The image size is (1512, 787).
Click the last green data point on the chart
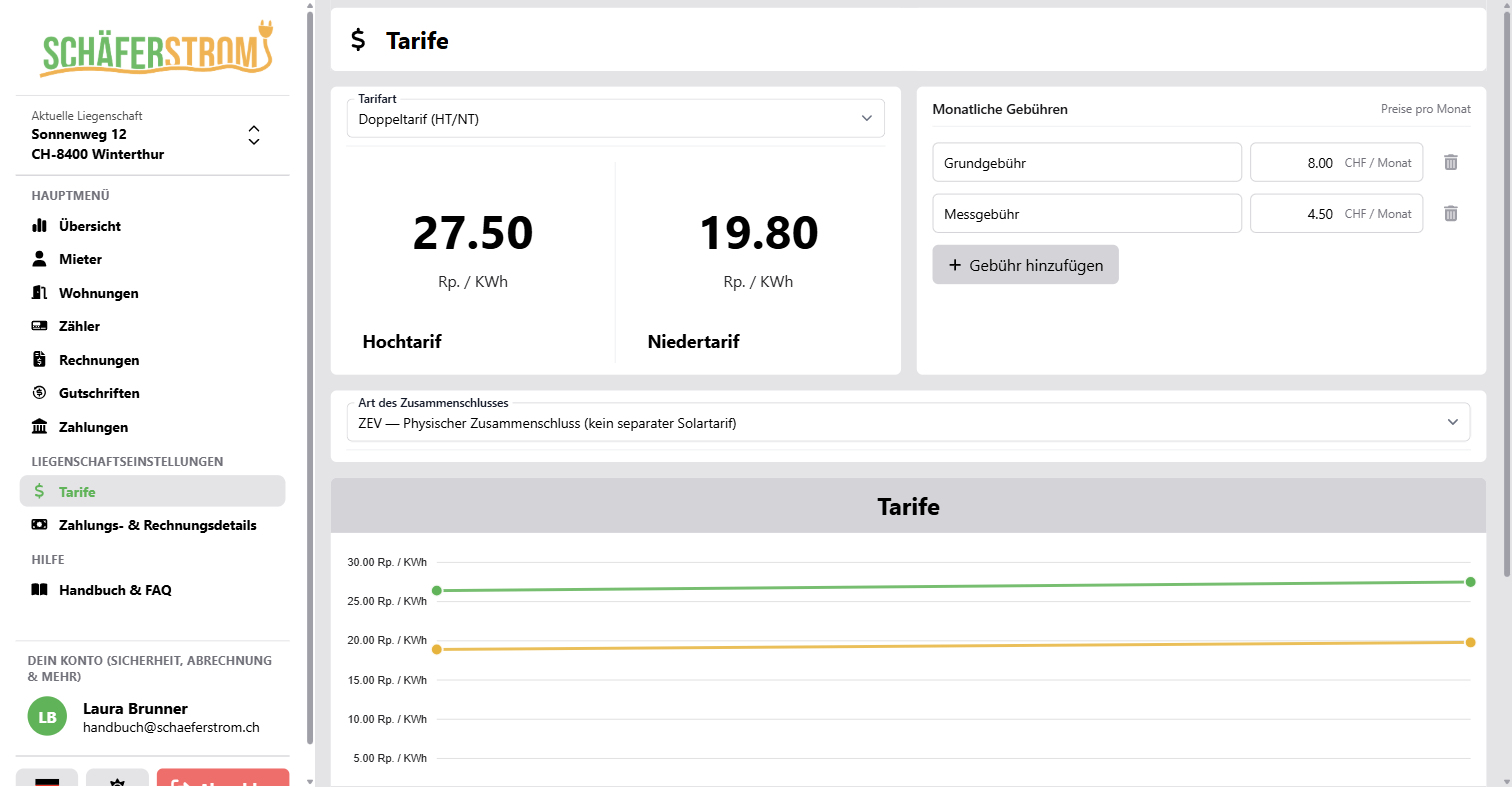(1470, 582)
